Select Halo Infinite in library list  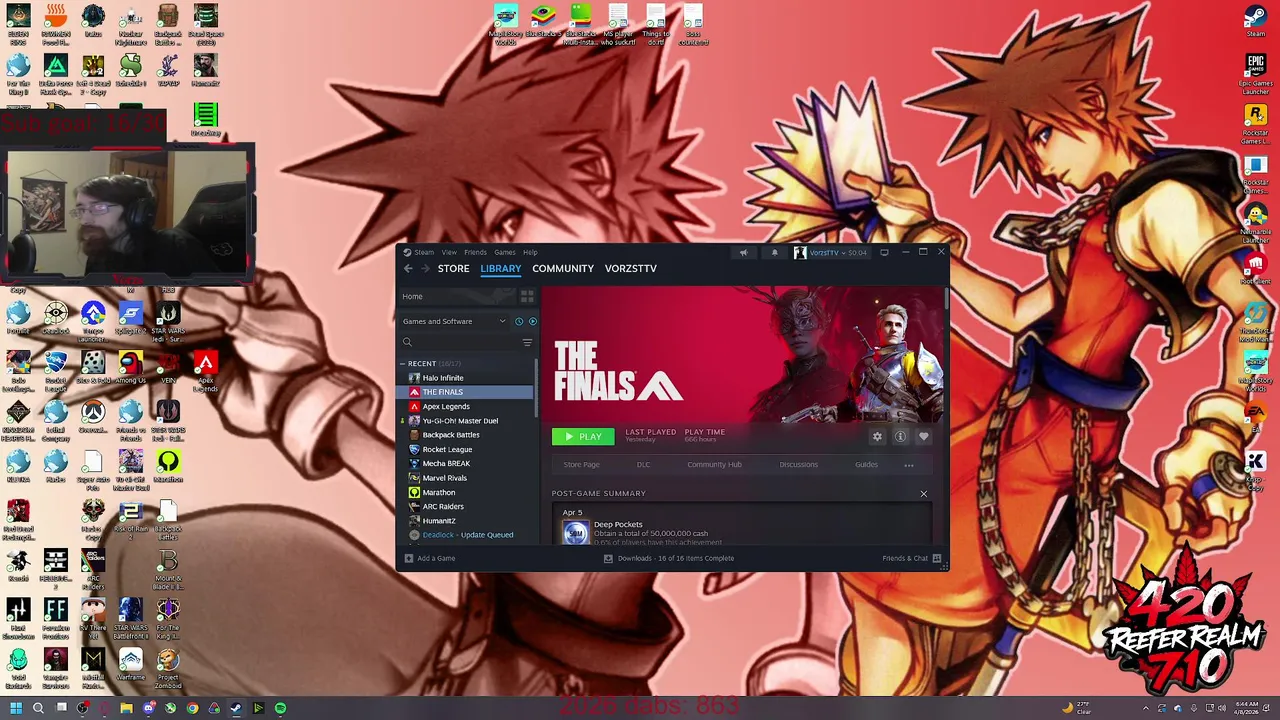coord(467,378)
